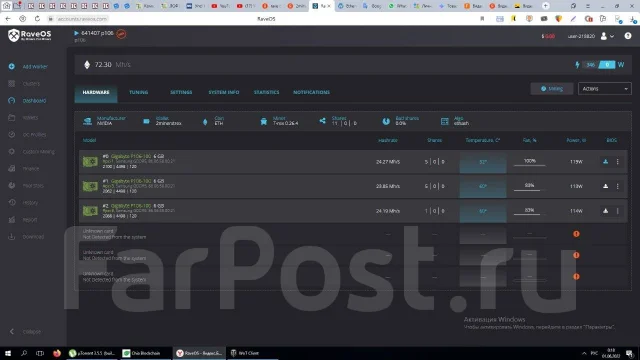
Task: Switch to the Notifications tab
Action: (x=311, y=92)
